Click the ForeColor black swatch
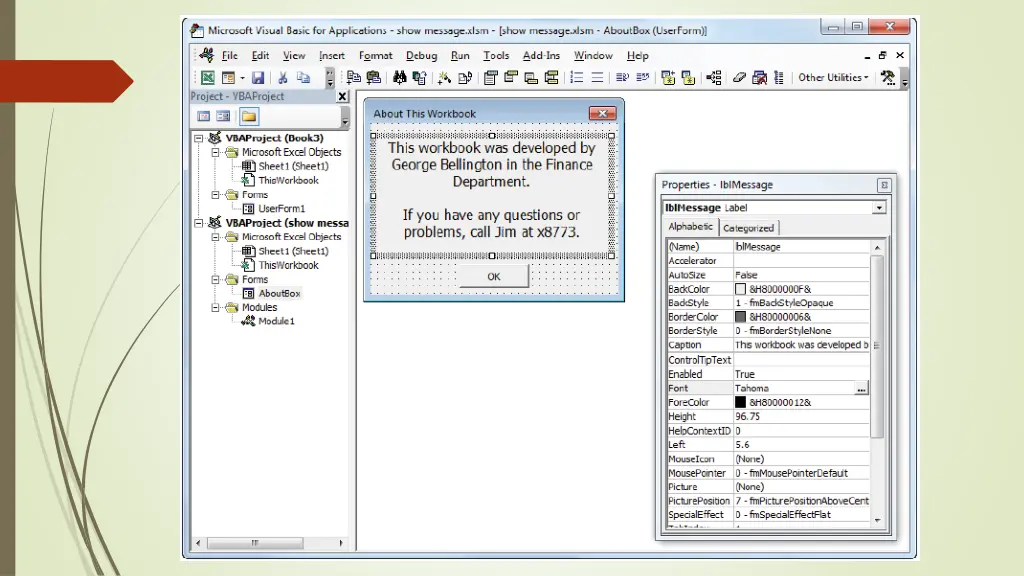 coord(741,402)
